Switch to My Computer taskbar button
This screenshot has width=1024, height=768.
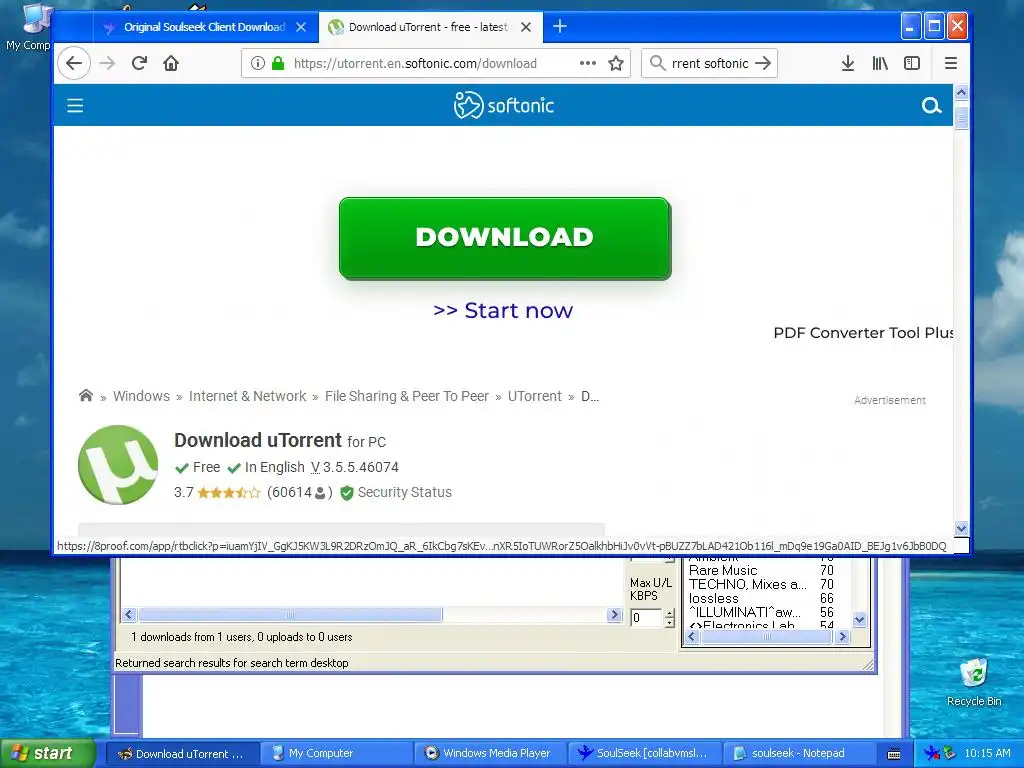coord(336,753)
